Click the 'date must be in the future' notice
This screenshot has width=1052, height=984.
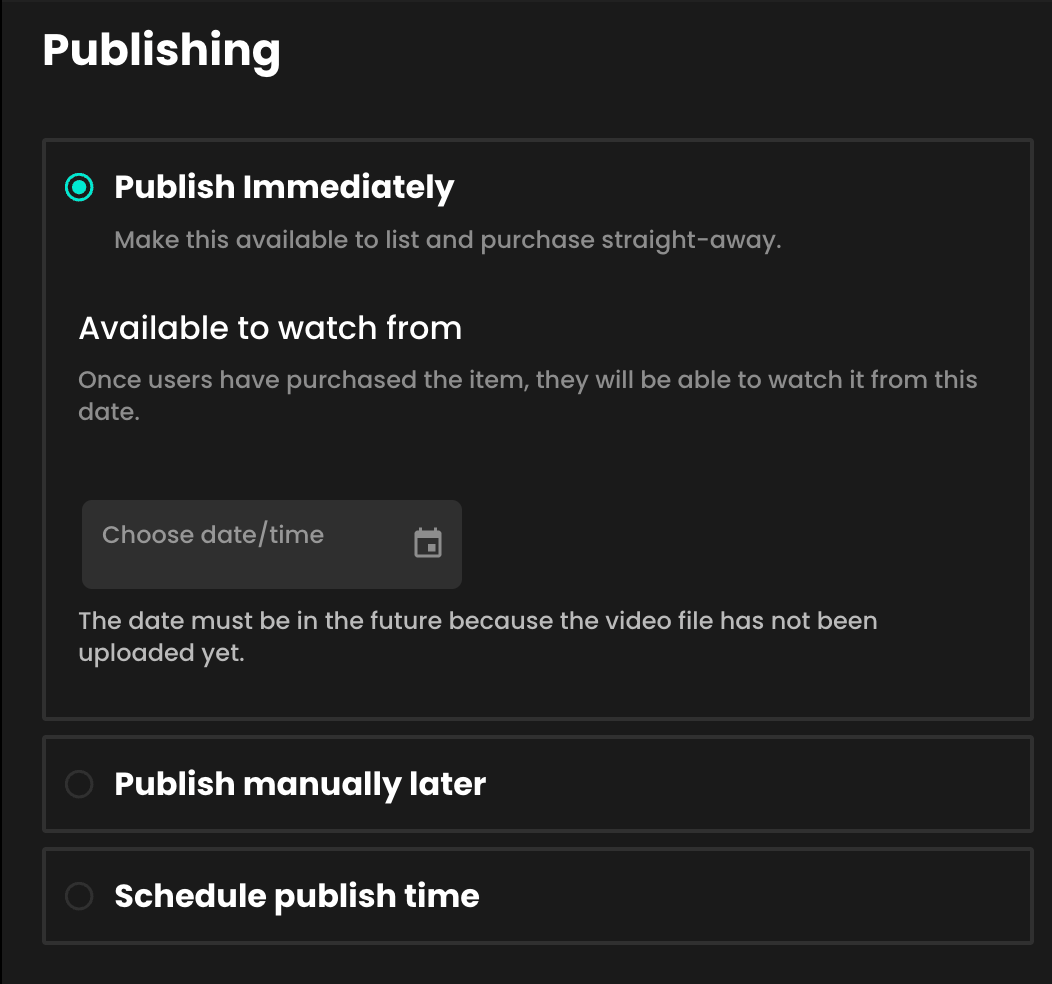pyautogui.click(x=478, y=637)
